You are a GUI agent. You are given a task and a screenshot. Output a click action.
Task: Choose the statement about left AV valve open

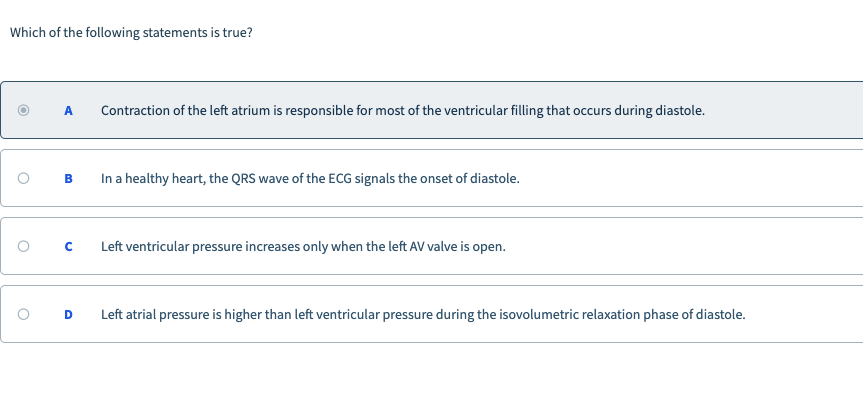[x=303, y=247]
